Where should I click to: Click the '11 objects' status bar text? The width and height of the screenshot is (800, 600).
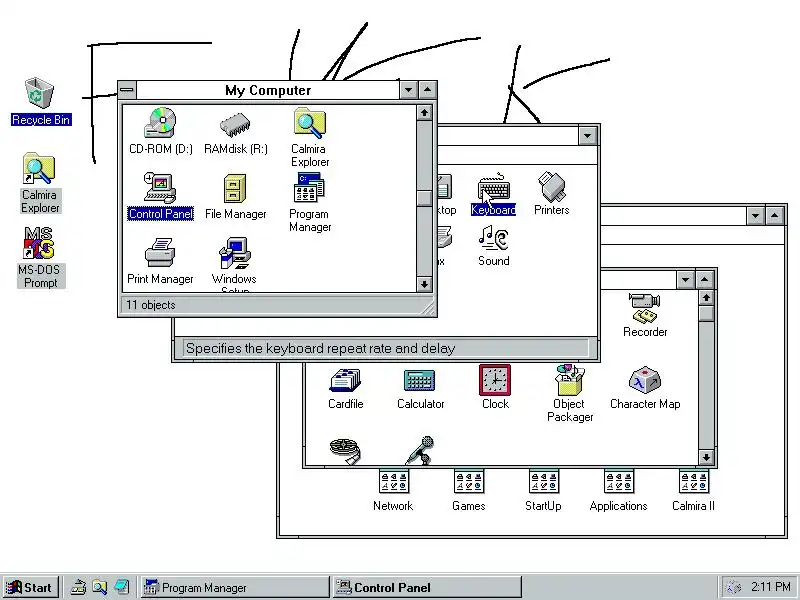tap(151, 305)
